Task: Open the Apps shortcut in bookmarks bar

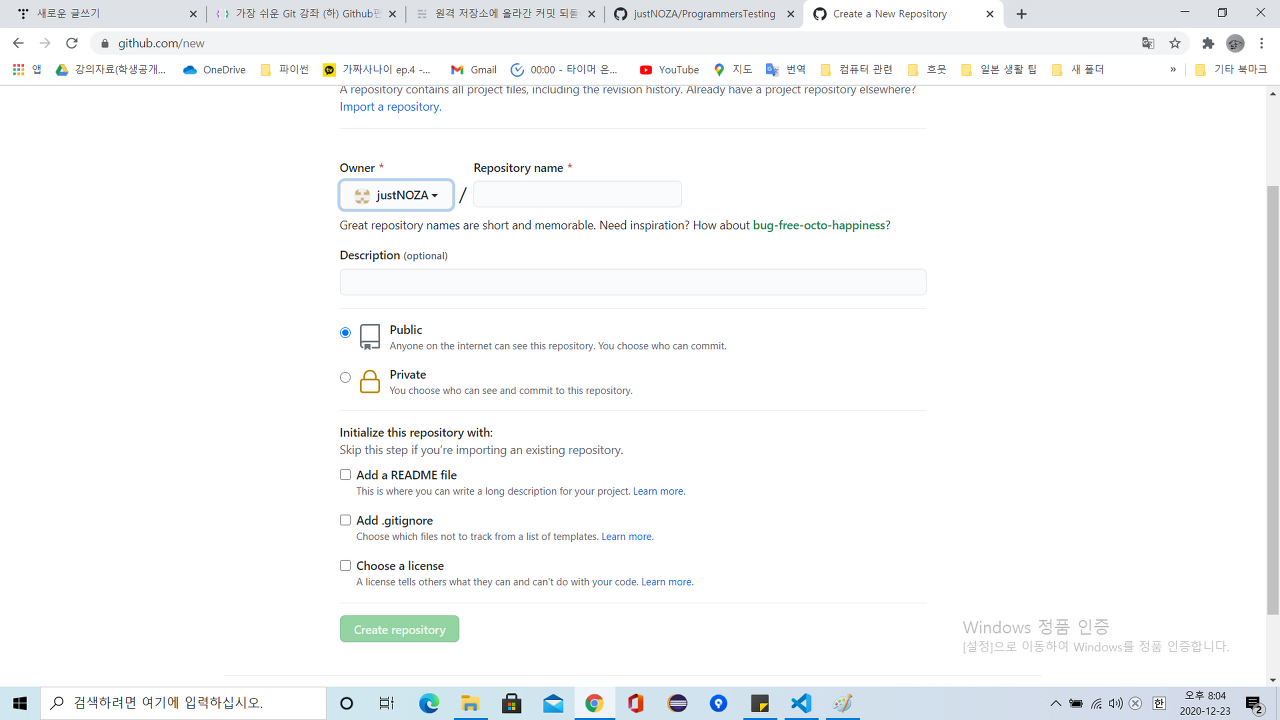Action: pyautogui.click(x=27, y=69)
